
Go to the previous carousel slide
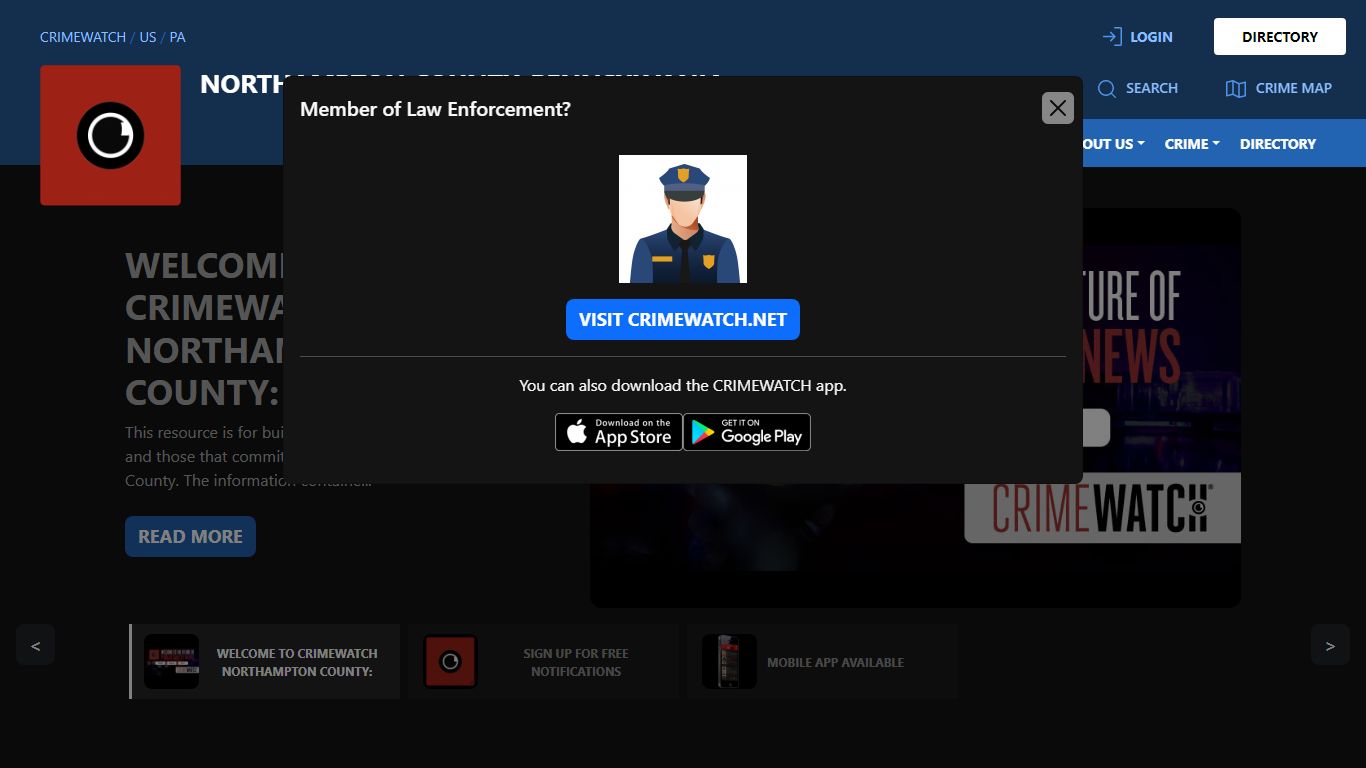pos(35,645)
